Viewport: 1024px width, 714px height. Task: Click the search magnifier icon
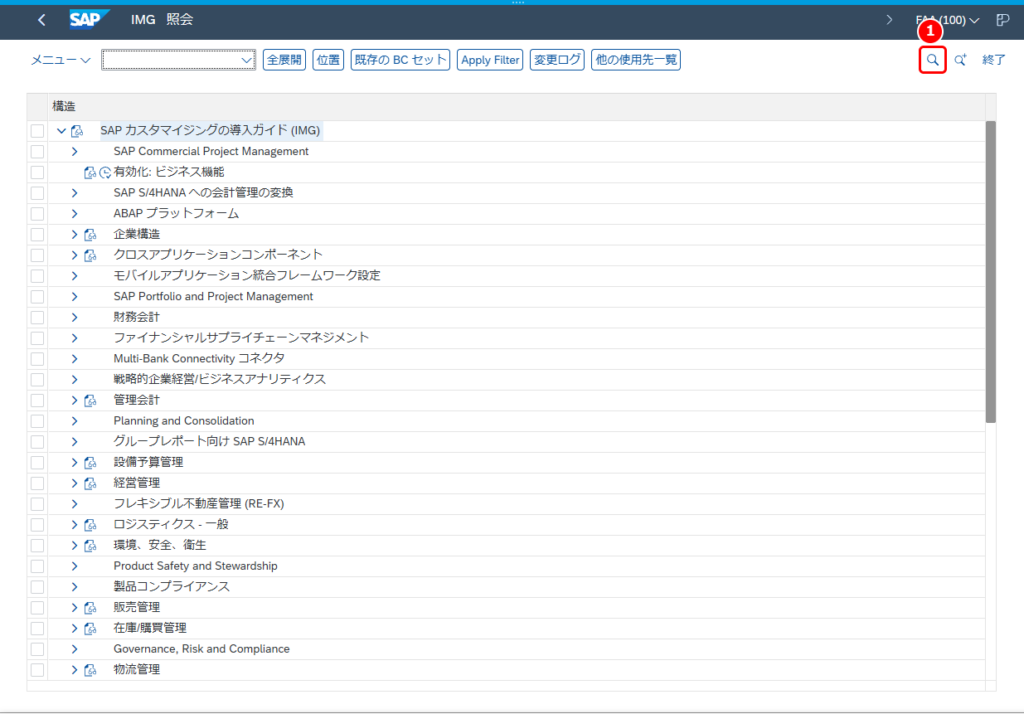pyautogui.click(x=933, y=60)
